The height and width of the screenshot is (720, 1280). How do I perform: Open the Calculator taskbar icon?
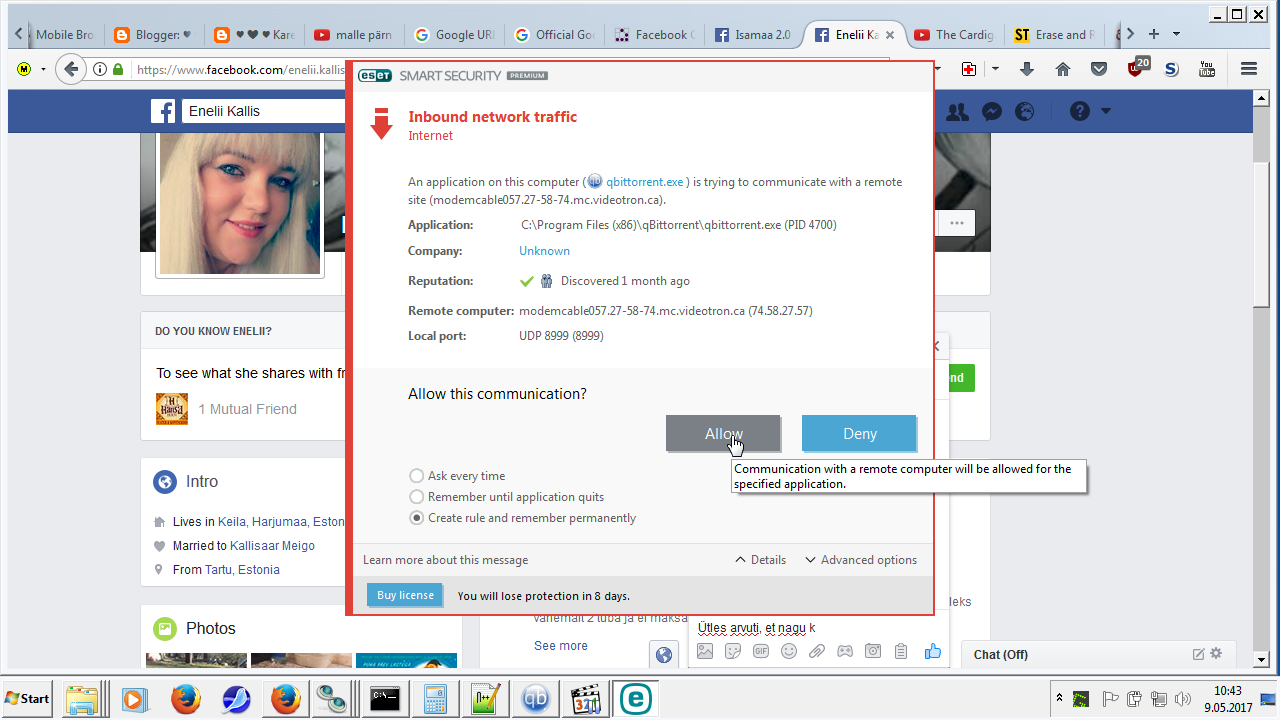[435, 698]
